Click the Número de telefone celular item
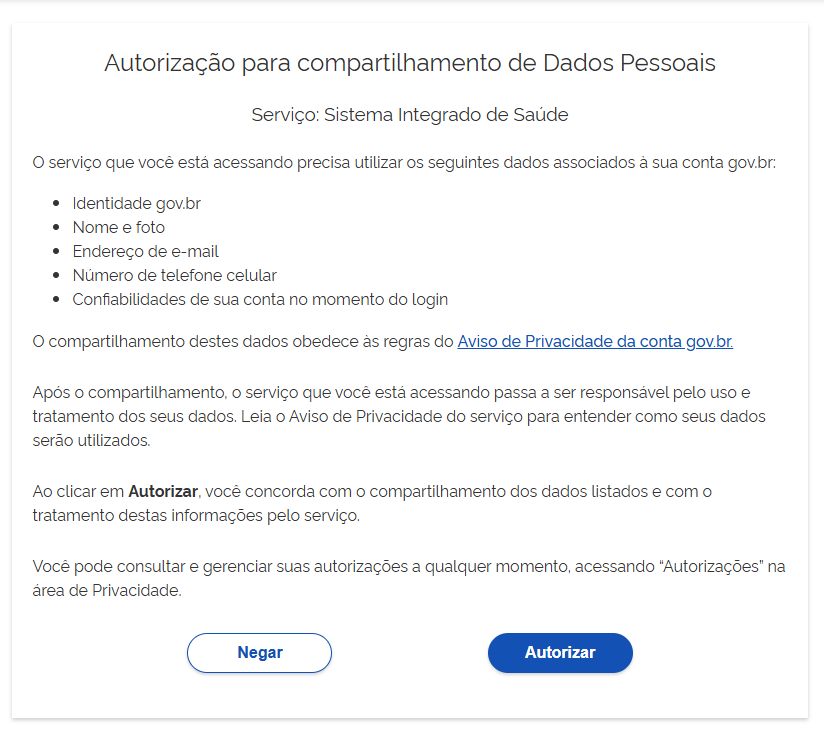 tap(174, 276)
